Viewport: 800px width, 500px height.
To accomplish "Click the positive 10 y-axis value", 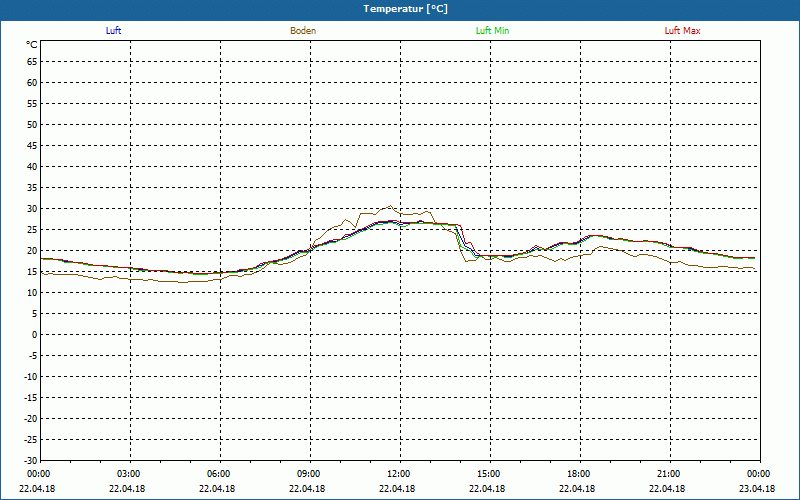I will [x=32, y=293].
